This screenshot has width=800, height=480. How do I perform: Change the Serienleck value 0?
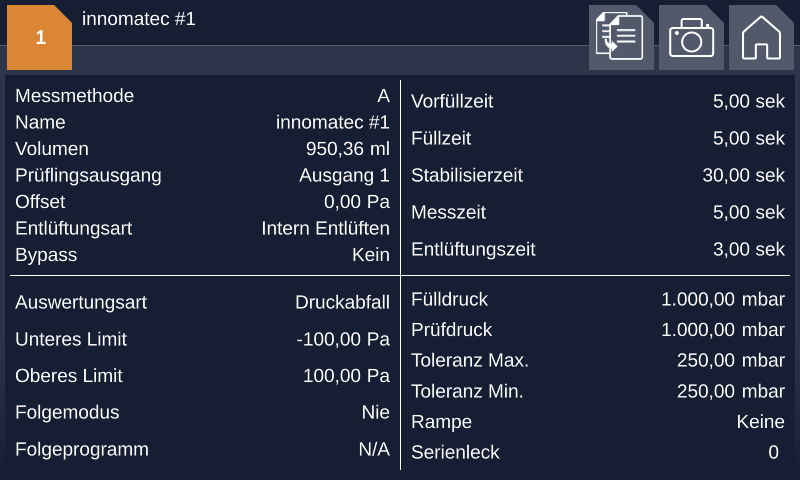[773, 452]
